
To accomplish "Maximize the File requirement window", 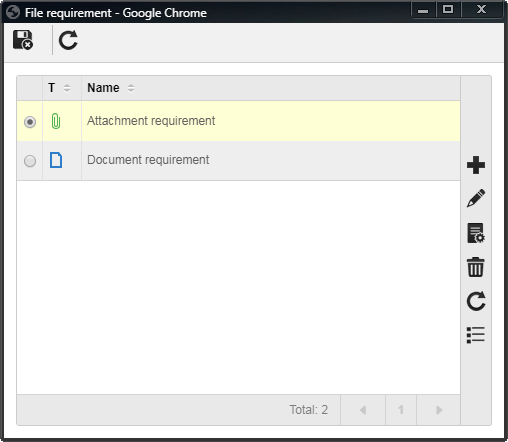I will 448,9.
